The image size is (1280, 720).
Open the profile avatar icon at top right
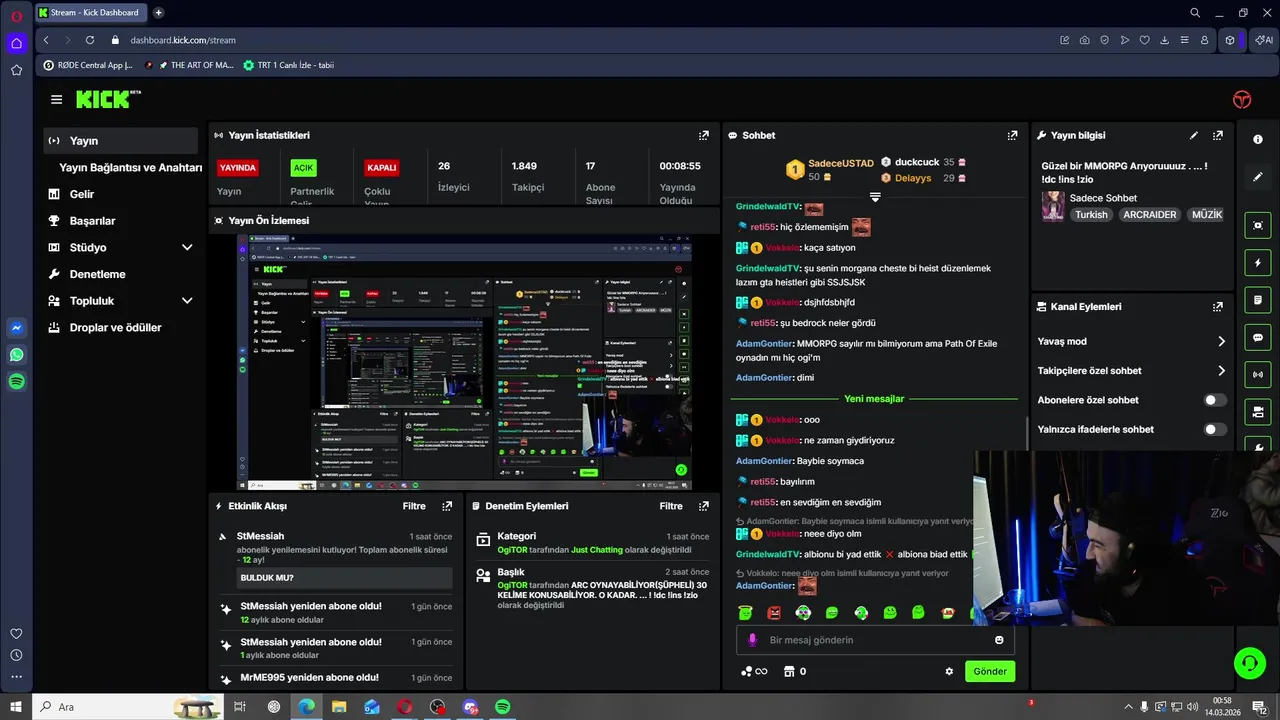(1242, 99)
